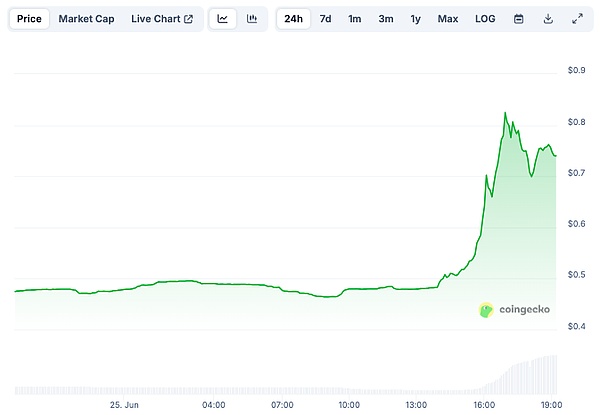
Task: Switch to candlestick chart view
Action: click(251, 19)
